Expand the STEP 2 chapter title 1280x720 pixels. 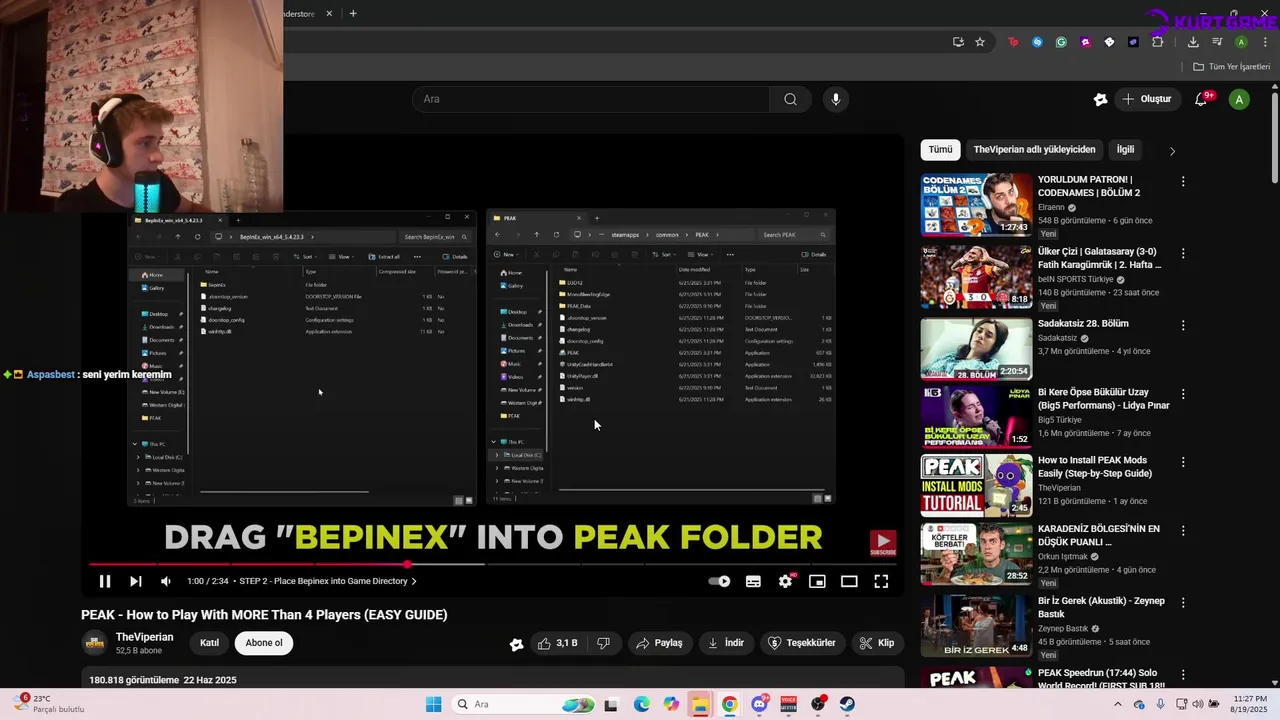pos(327,581)
